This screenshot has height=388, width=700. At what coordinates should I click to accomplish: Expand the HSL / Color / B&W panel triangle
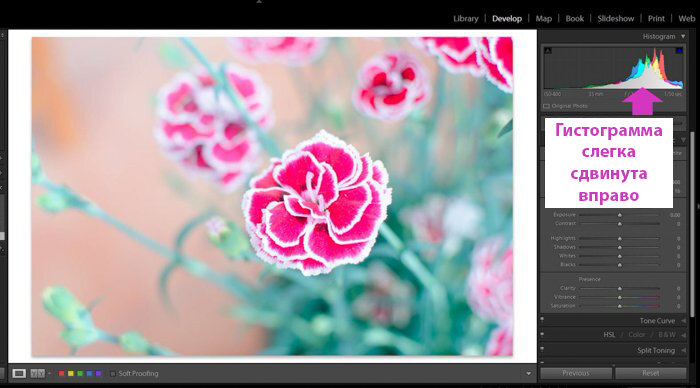click(683, 335)
